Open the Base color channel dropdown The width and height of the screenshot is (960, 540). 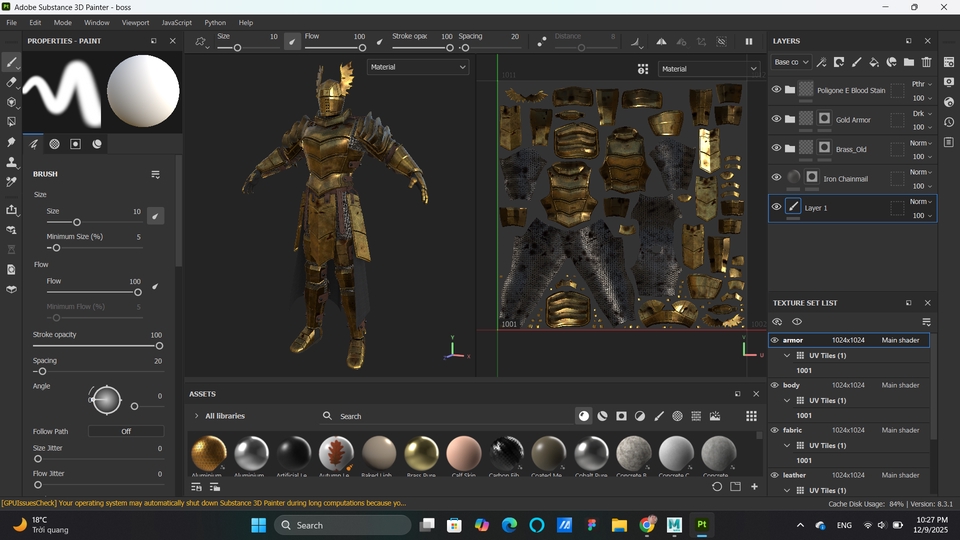point(790,62)
